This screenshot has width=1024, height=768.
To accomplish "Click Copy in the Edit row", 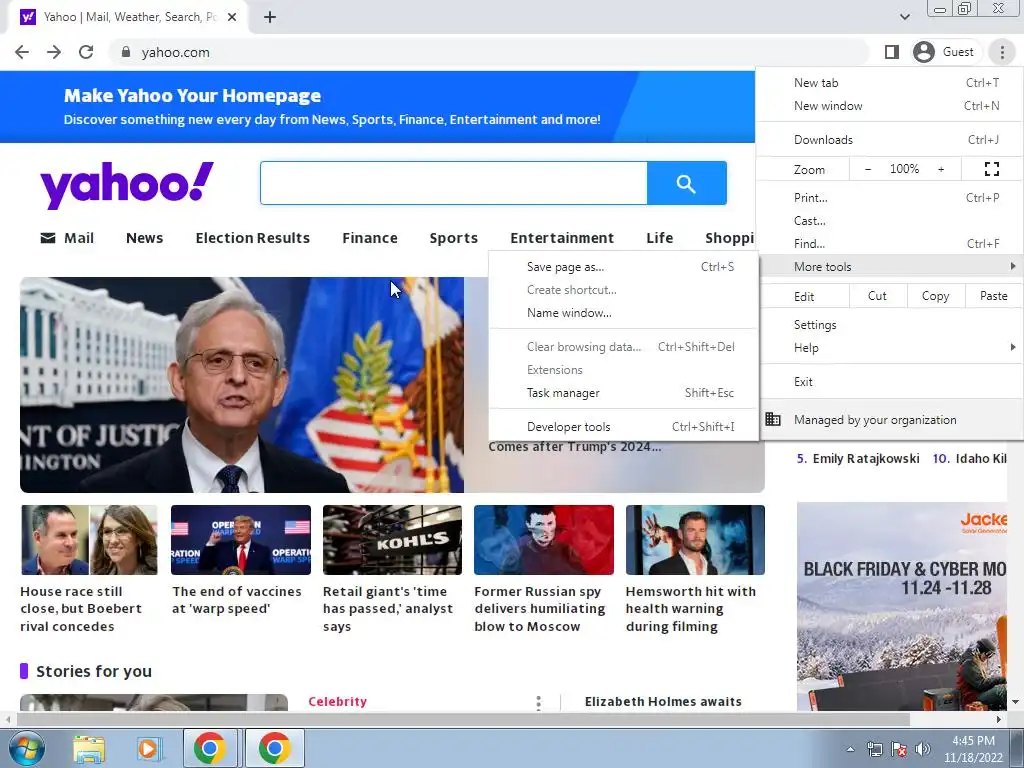I will [935, 296].
